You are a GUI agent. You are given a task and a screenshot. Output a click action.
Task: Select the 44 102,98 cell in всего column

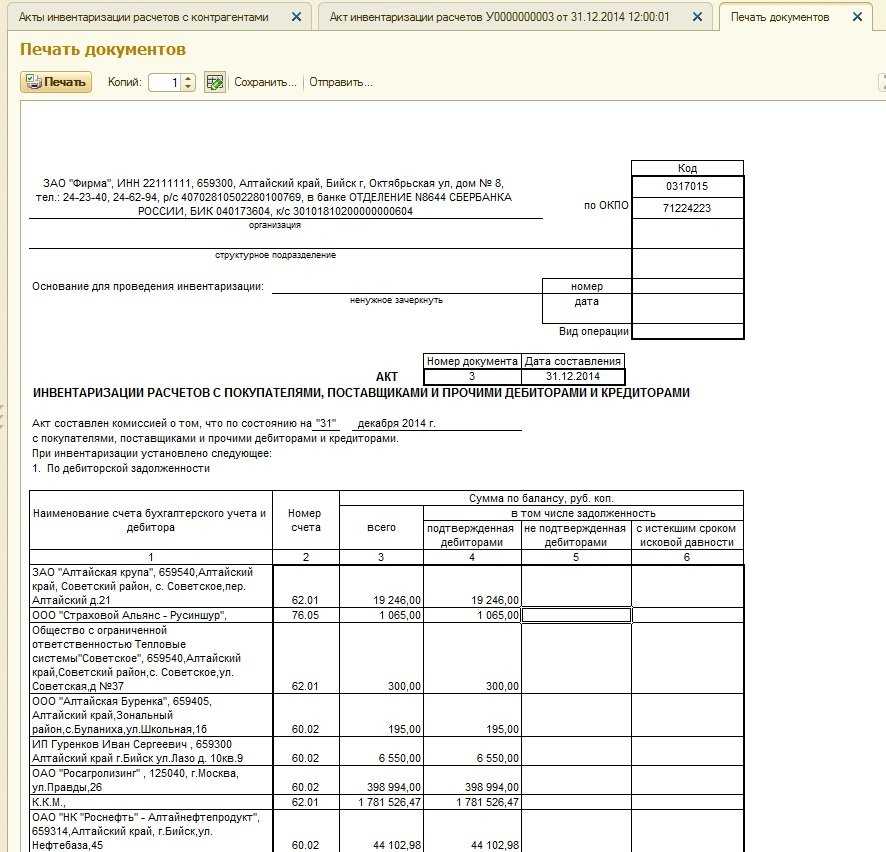(381, 831)
